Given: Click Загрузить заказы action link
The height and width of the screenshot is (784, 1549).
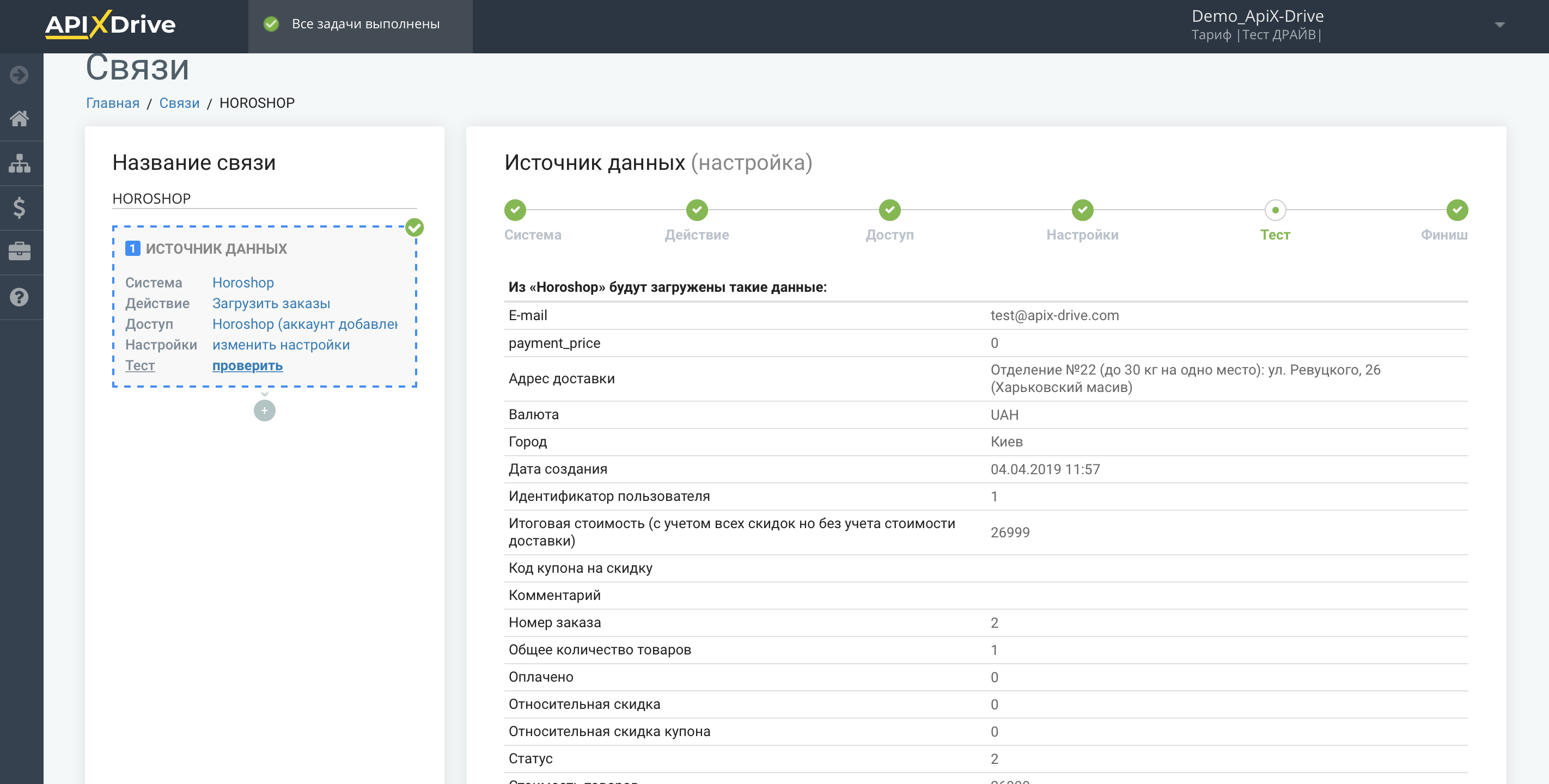Looking at the screenshot, I should click(271, 304).
